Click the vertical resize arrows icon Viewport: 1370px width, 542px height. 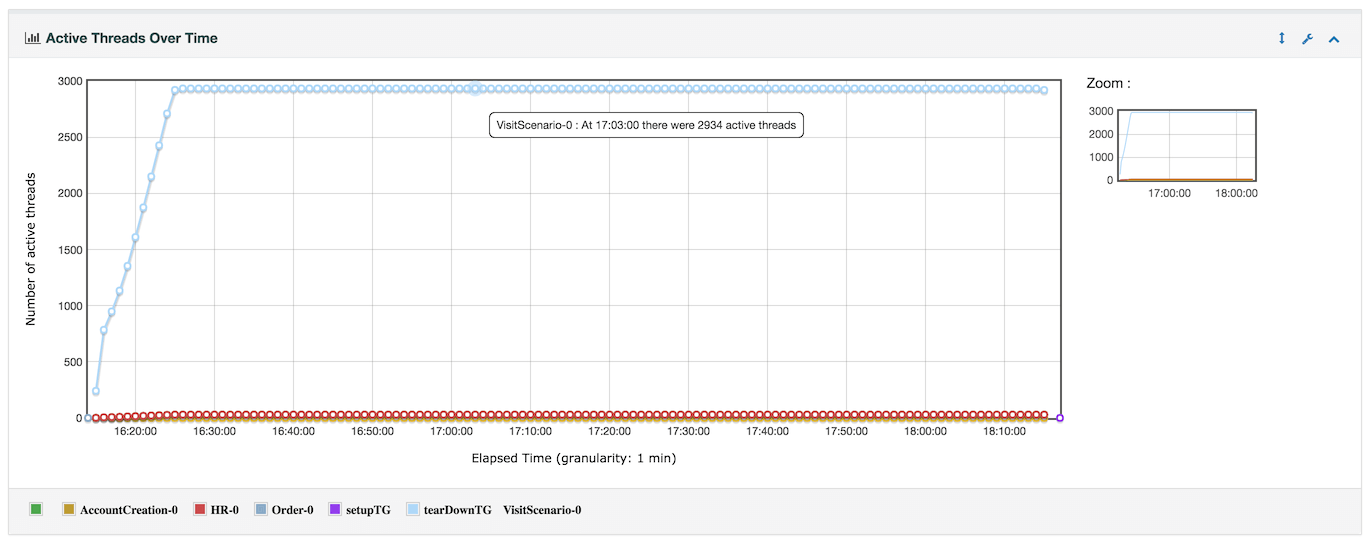coord(1281,38)
